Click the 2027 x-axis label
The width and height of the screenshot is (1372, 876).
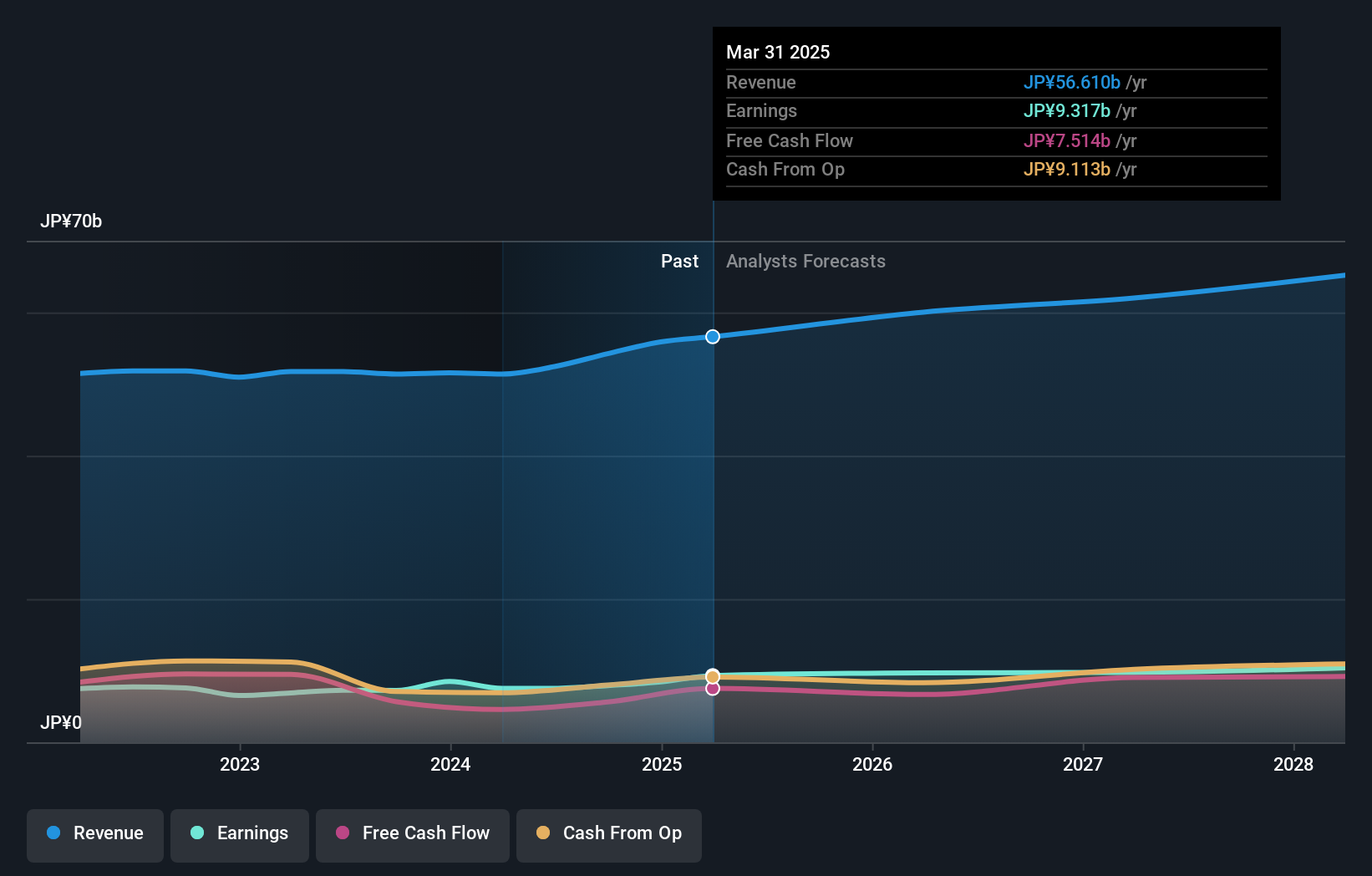coord(1083,764)
